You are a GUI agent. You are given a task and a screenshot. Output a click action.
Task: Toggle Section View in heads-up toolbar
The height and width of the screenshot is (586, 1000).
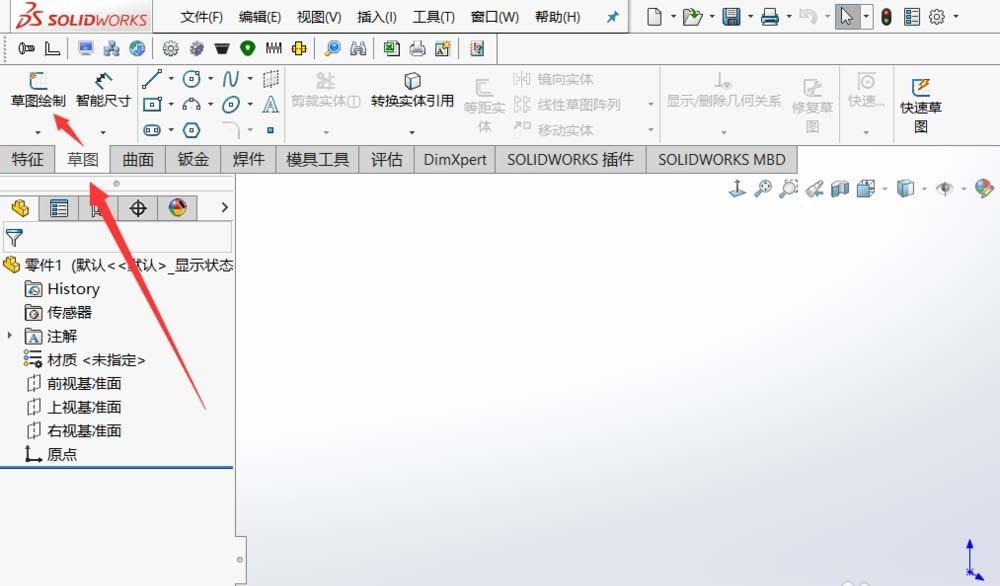[x=840, y=189]
